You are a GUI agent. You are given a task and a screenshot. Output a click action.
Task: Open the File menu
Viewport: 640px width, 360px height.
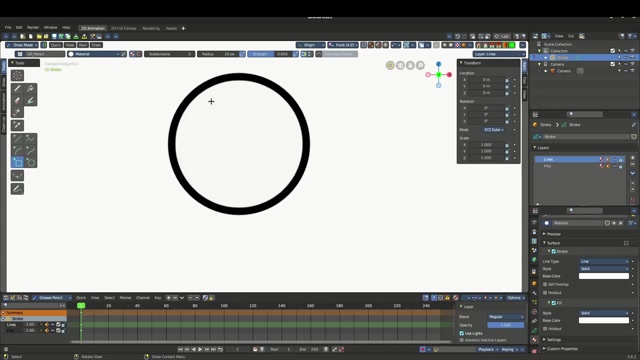8,27
